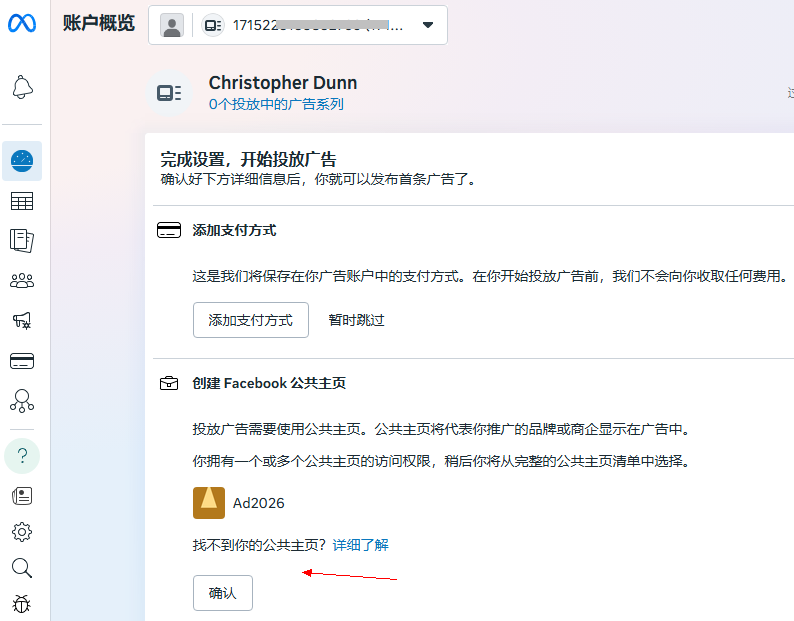Click the 0个投放中的广告系列 link
Image resolution: width=794 pixels, height=621 pixels.
276,104
